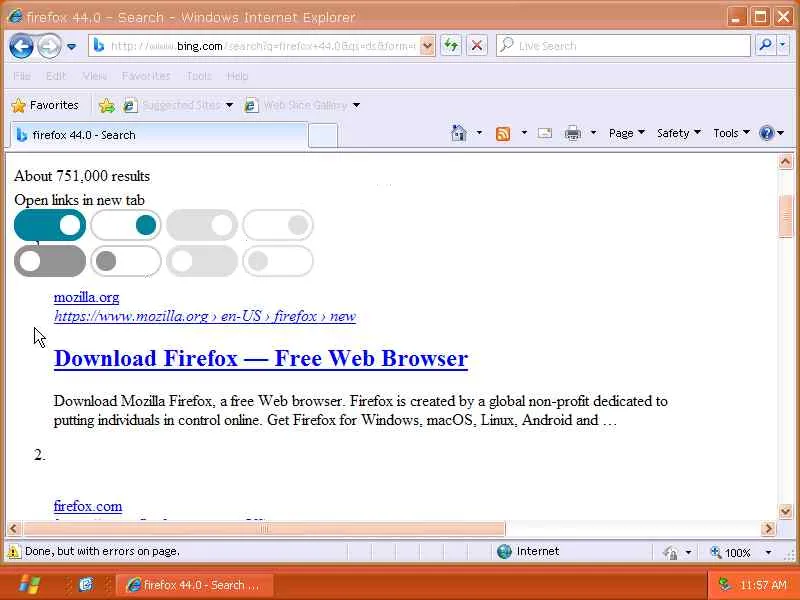
Task: Open the Edit menu
Action: tap(56, 76)
